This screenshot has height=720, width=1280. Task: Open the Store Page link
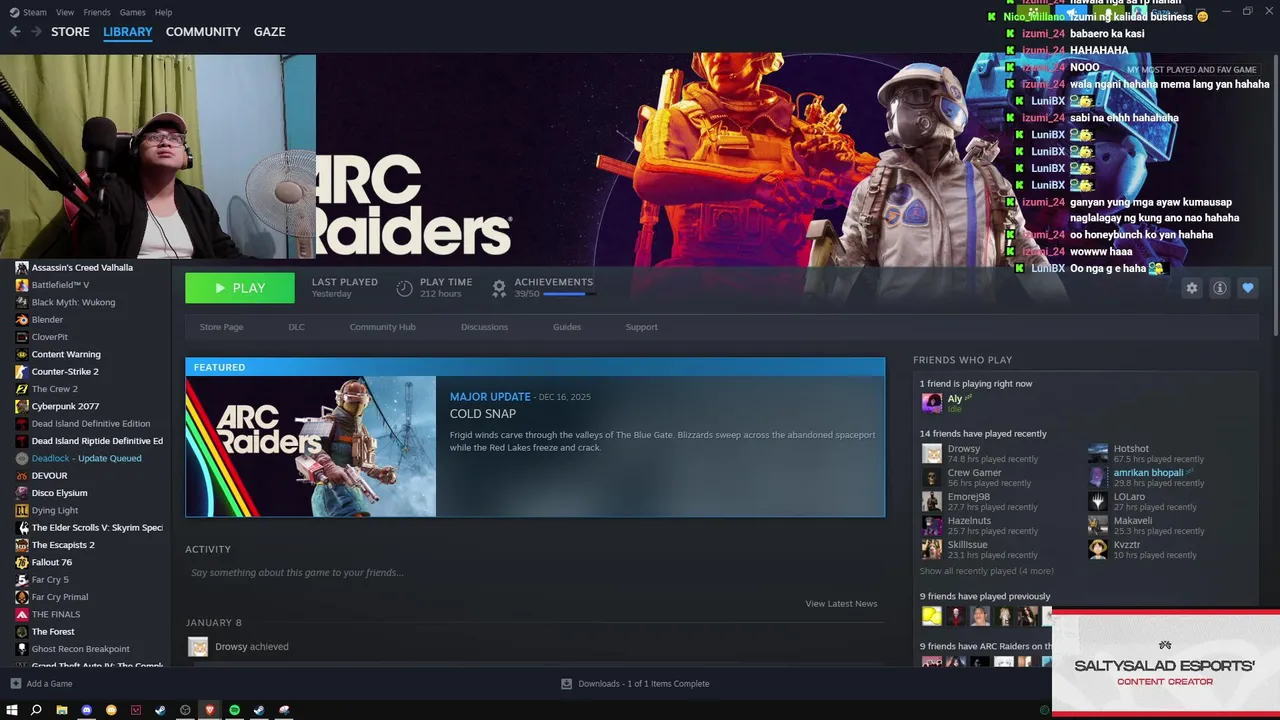pyautogui.click(x=221, y=327)
